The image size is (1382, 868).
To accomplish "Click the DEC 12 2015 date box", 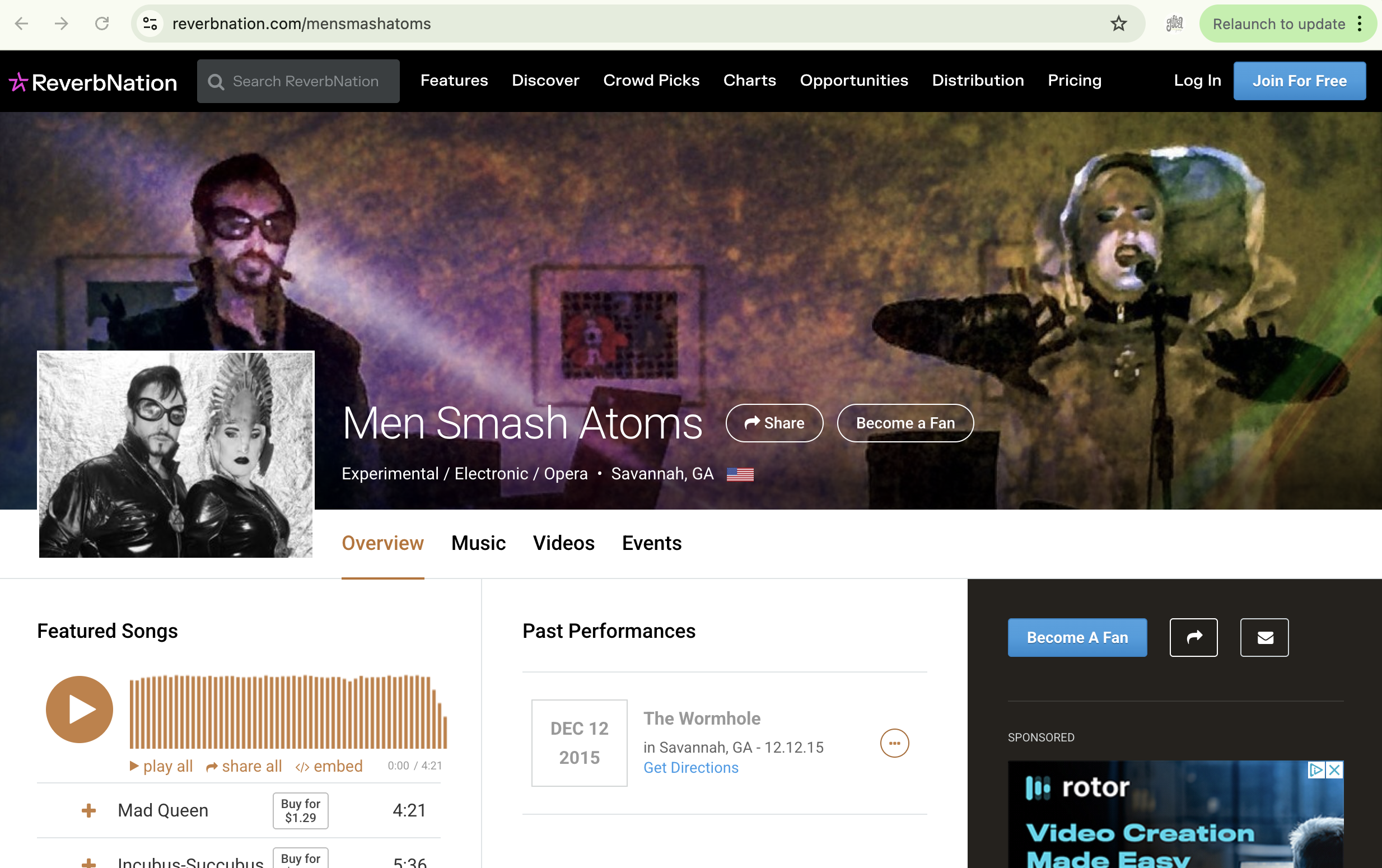I will [579, 743].
